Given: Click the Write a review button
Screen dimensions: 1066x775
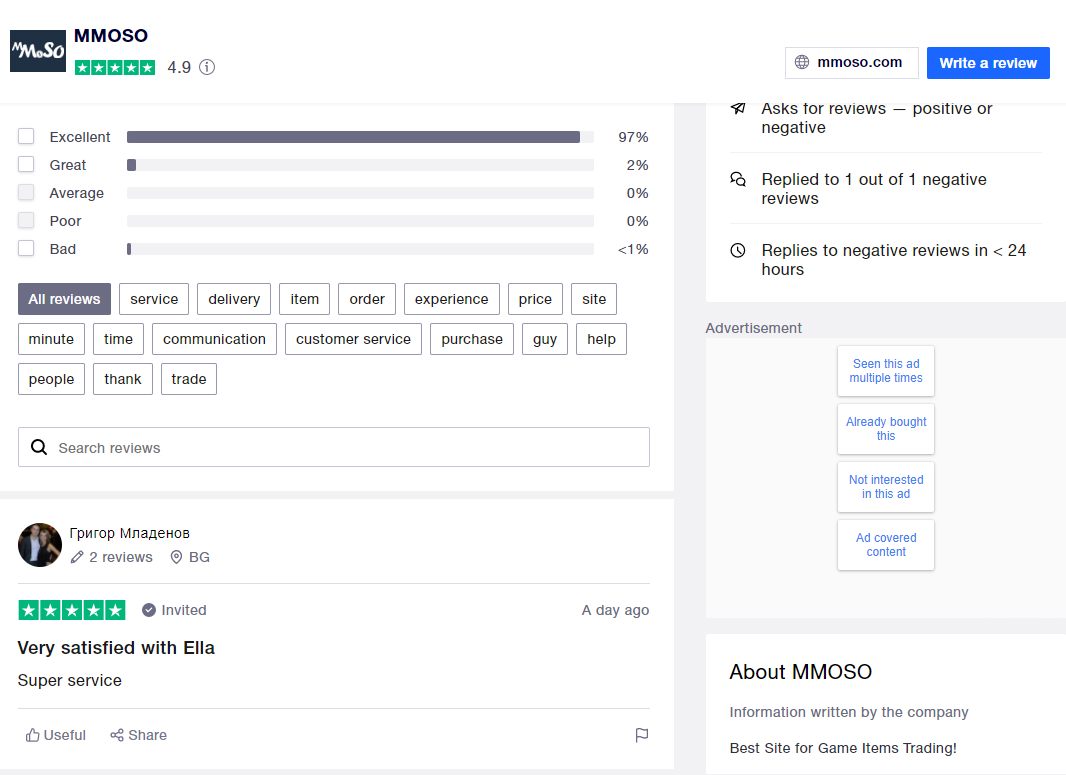Looking at the screenshot, I should point(988,63).
